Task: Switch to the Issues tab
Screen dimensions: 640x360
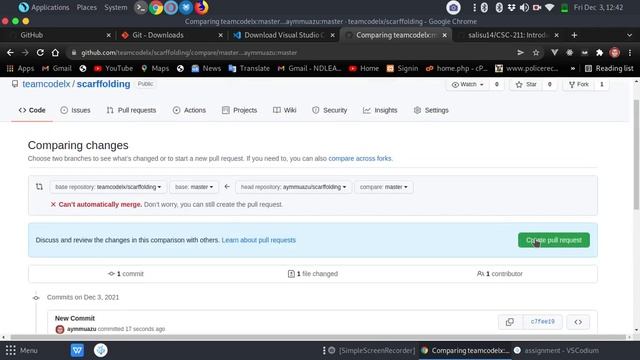Action: [x=76, y=110]
